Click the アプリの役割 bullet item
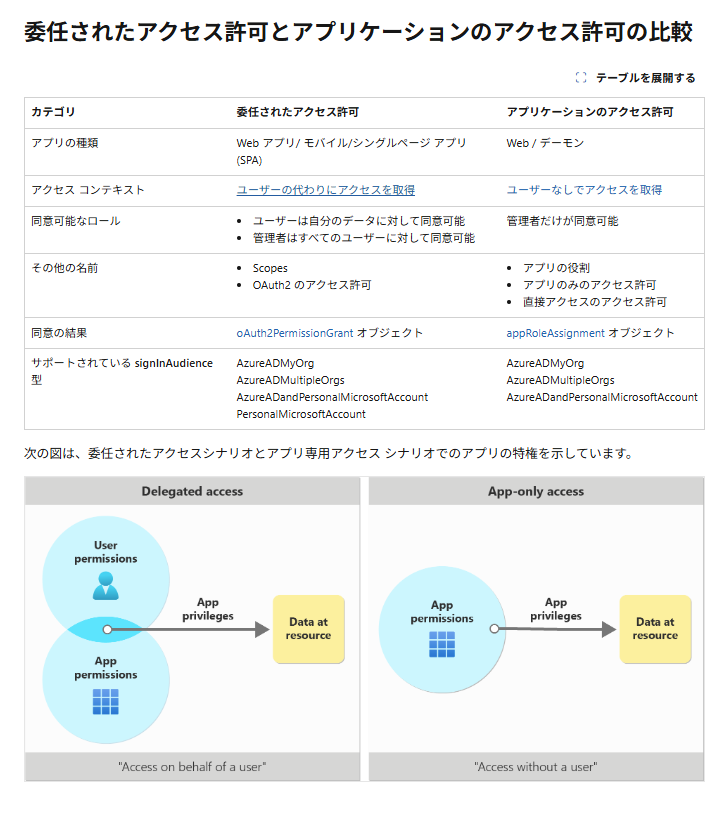 click(556, 268)
